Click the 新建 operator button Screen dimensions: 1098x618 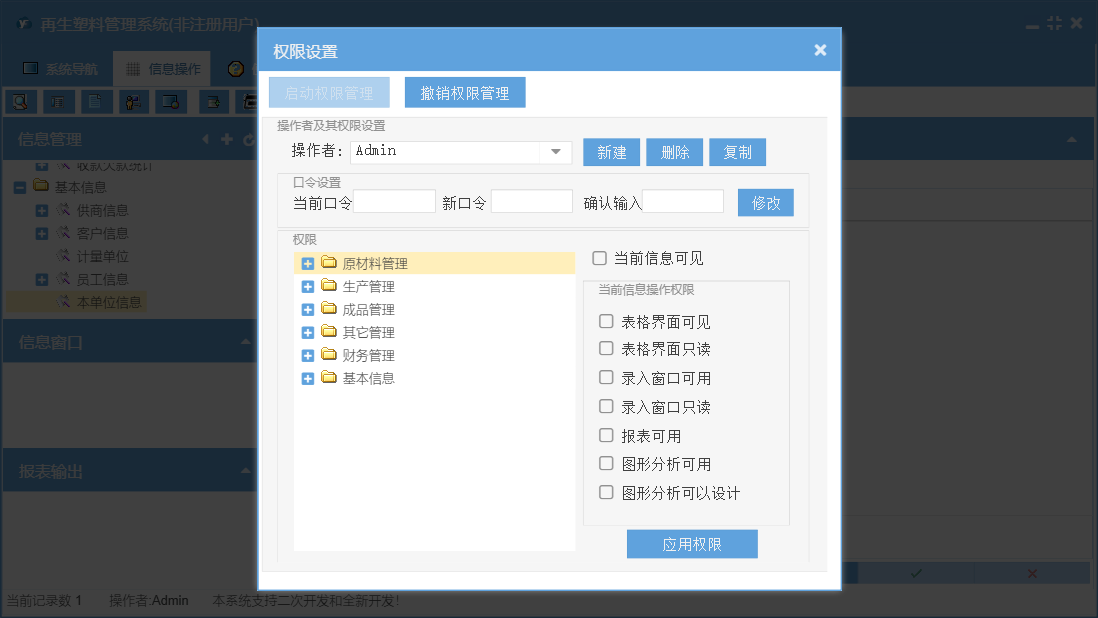click(612, 152)
